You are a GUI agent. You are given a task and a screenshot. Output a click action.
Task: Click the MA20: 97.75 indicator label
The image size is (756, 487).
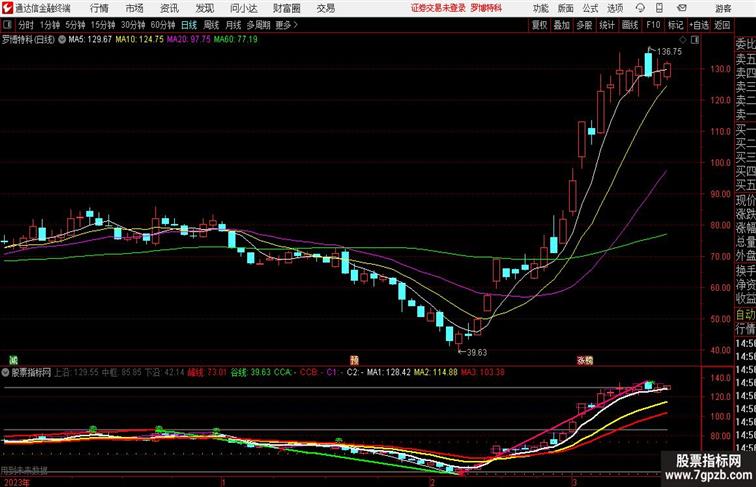[x=189, y=40]
